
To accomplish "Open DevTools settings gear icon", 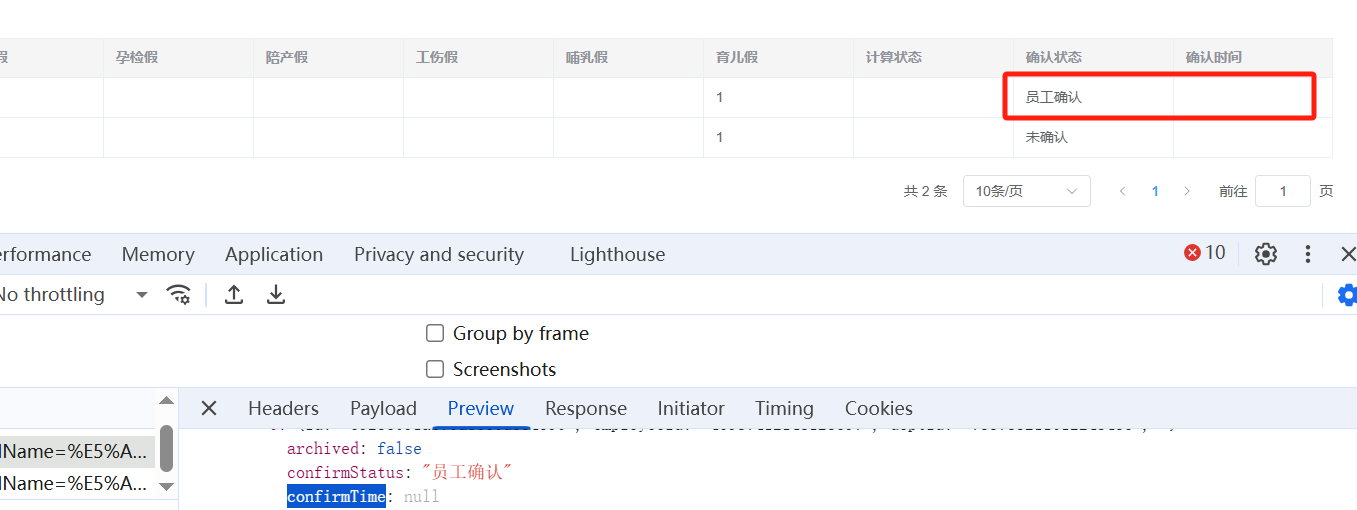I will pos(1266,254).
